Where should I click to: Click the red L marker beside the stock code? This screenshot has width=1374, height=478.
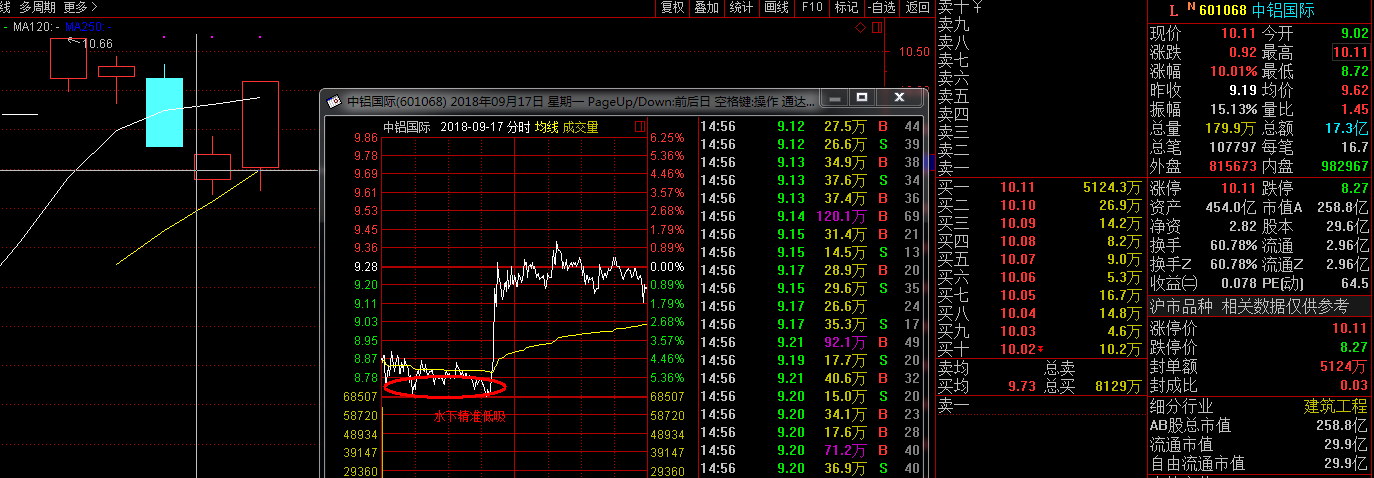click(x=1173, y=10)
